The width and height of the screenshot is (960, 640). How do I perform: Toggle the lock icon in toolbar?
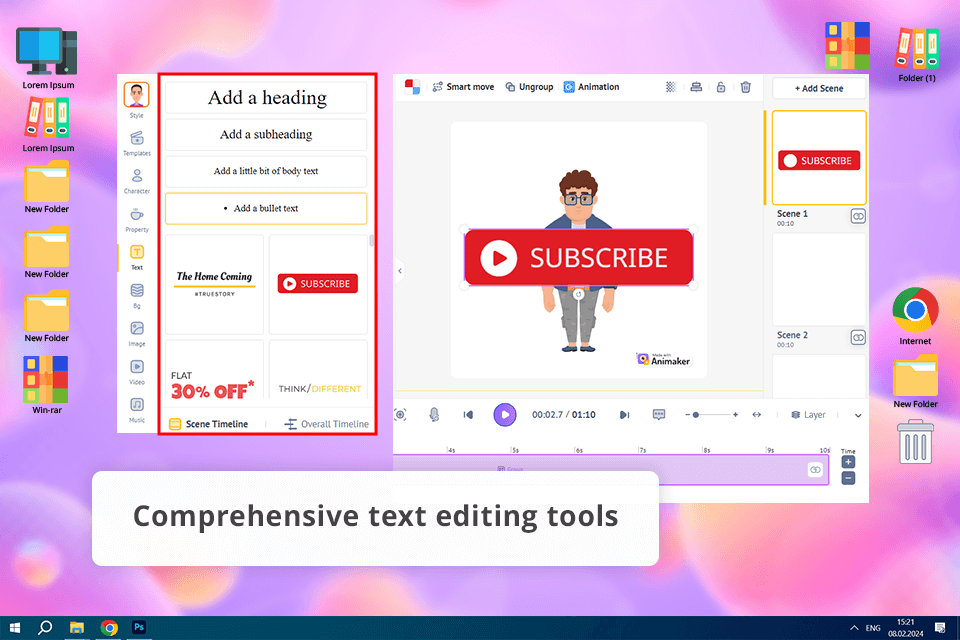tap(721, 87)
